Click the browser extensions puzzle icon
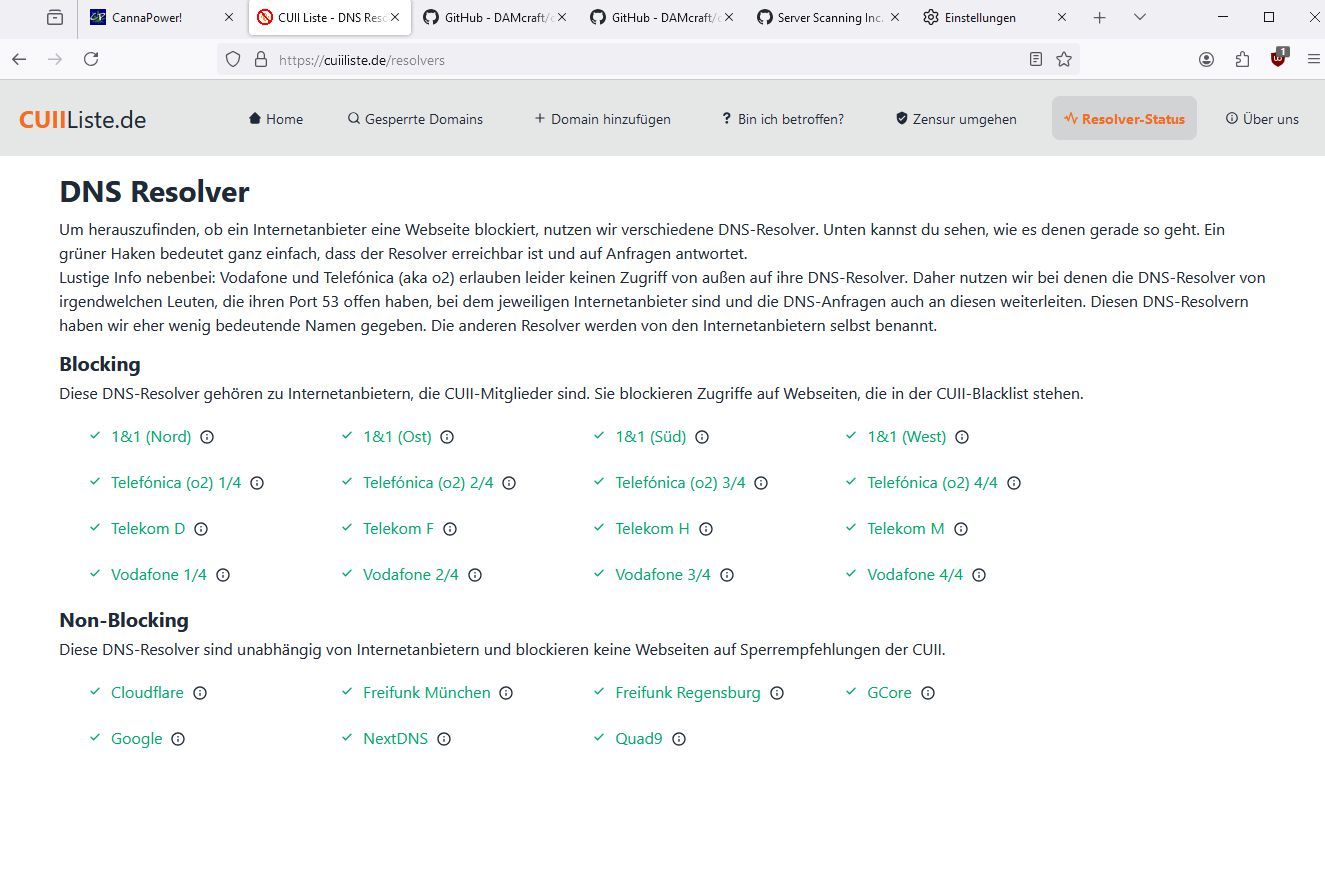 pyautogui.click(x=1242, y=60)
